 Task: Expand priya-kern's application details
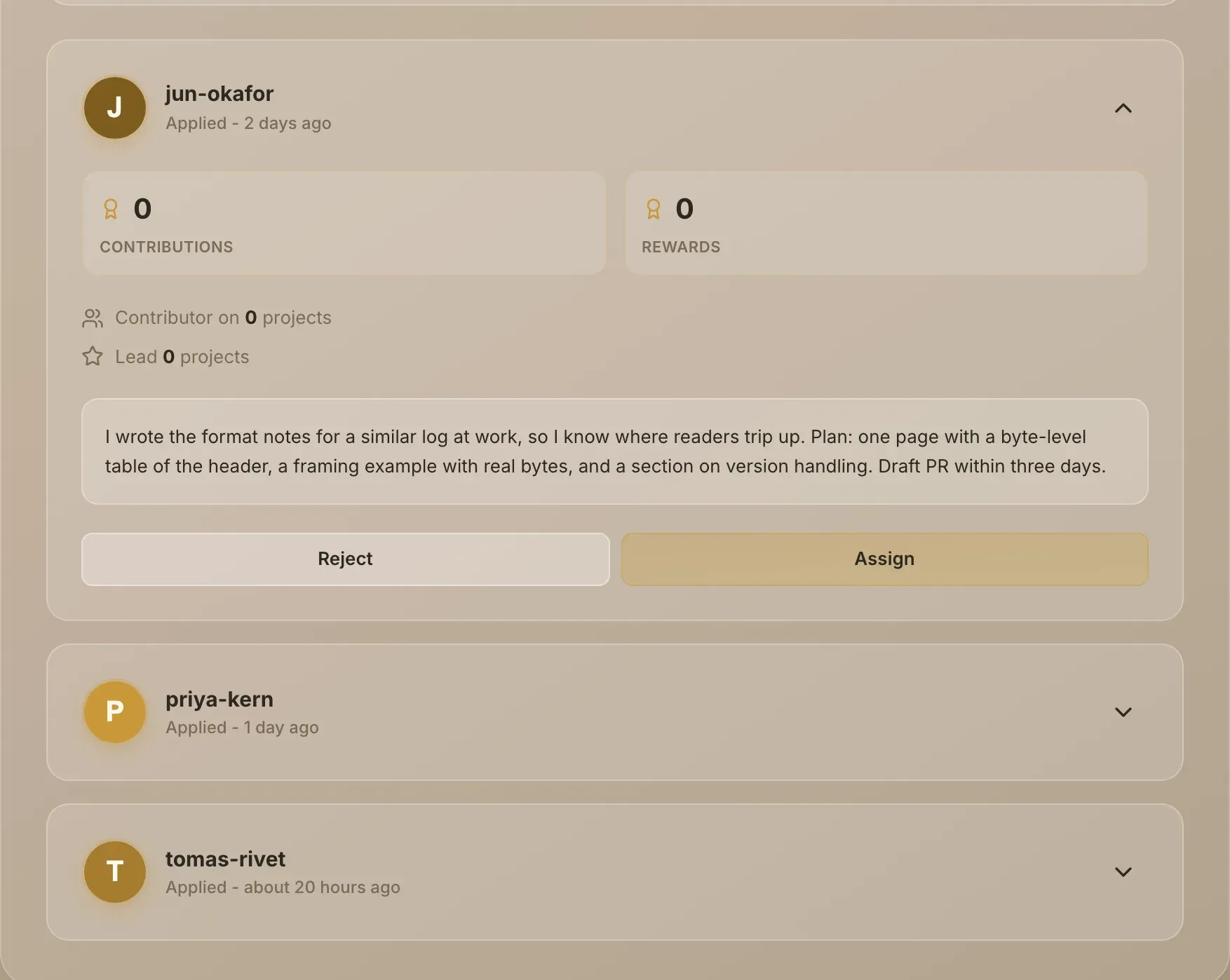[1123, 712]
